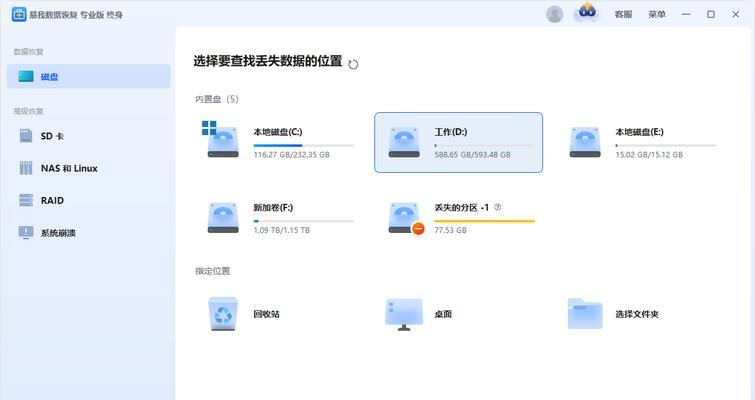Select 丢失的分区 -1 label

(x=461, y=207)
